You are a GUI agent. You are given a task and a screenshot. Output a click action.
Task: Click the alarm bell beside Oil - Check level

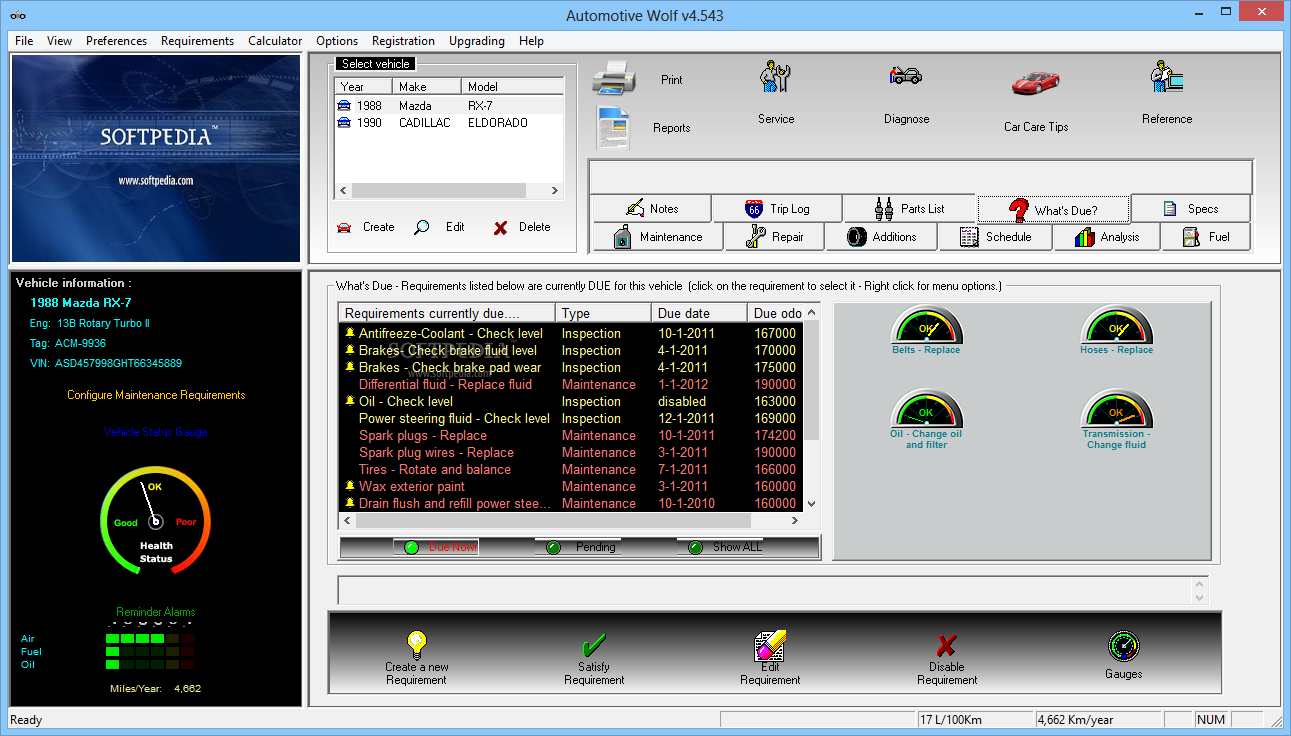click(350, 401)
